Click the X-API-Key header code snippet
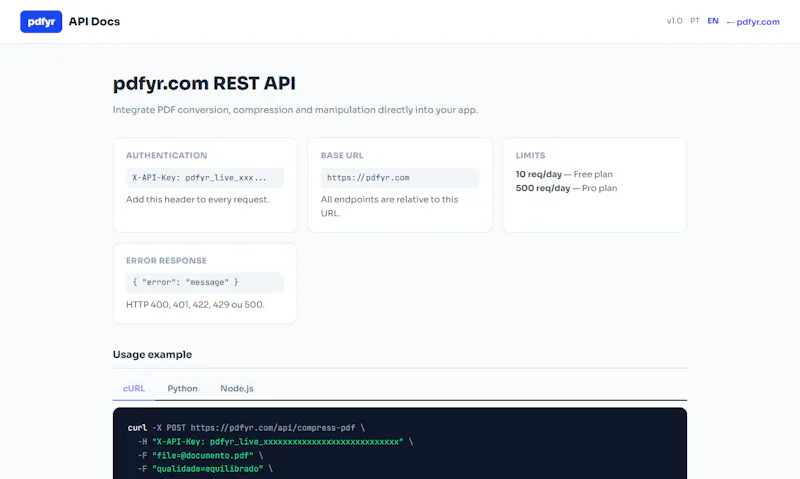This screenshot has width=800, height=479. tap(205, 178)
